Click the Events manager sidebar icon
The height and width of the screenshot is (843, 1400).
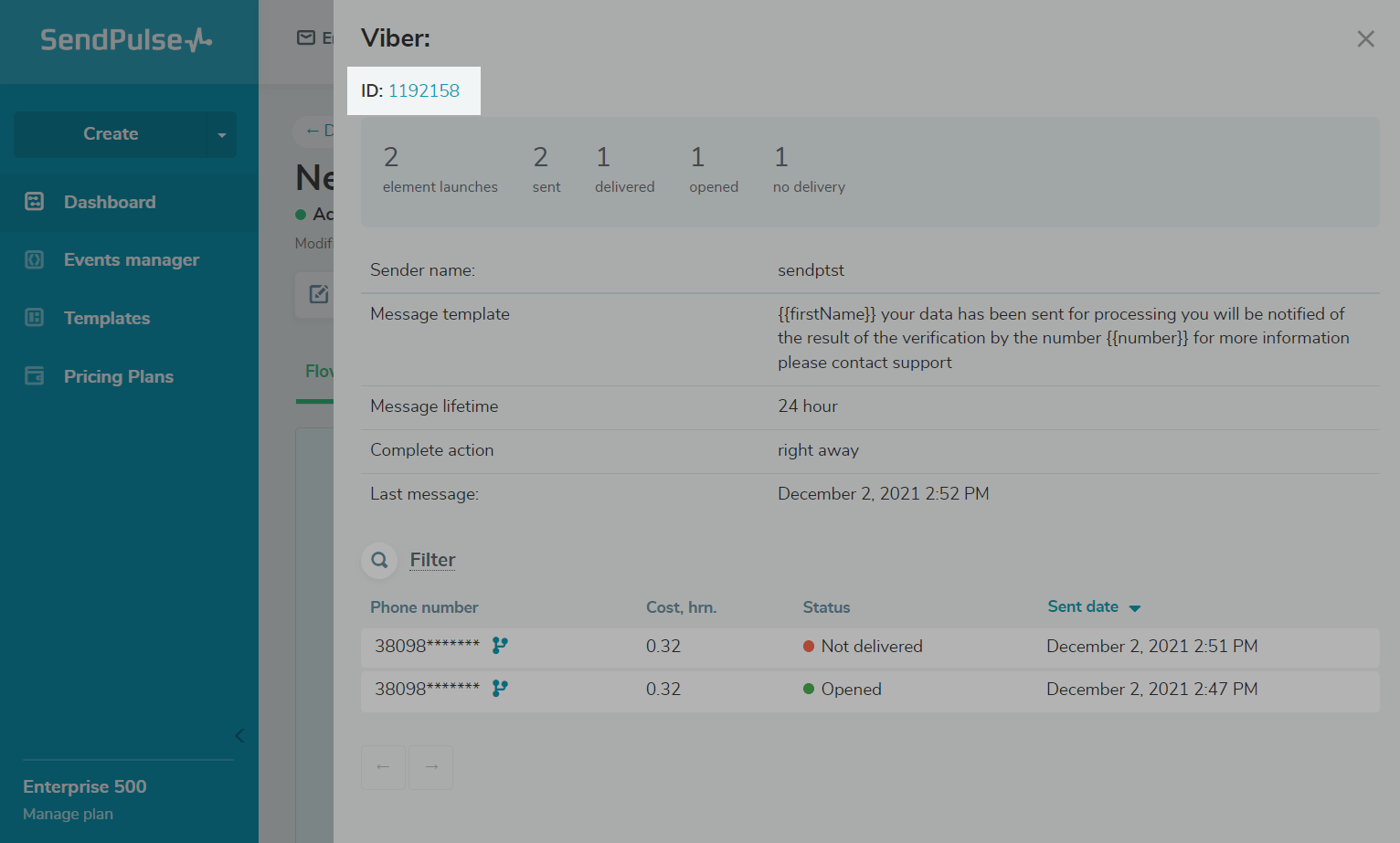35,260
